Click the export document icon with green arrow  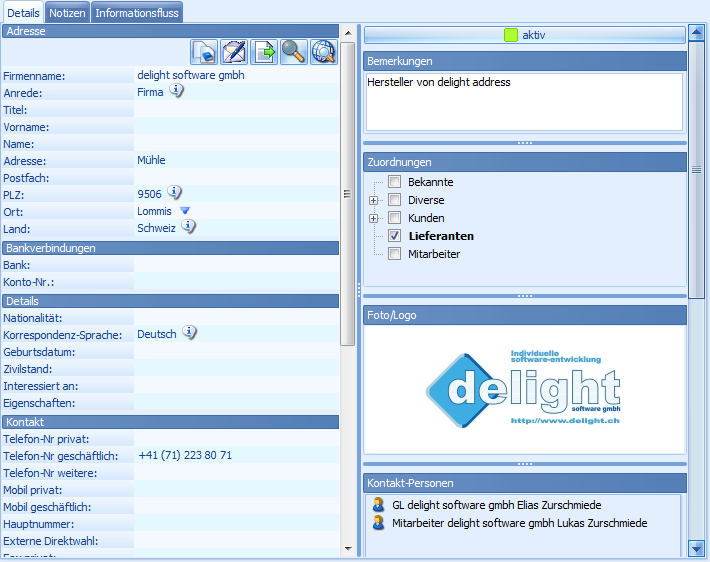tap(264, 52)
